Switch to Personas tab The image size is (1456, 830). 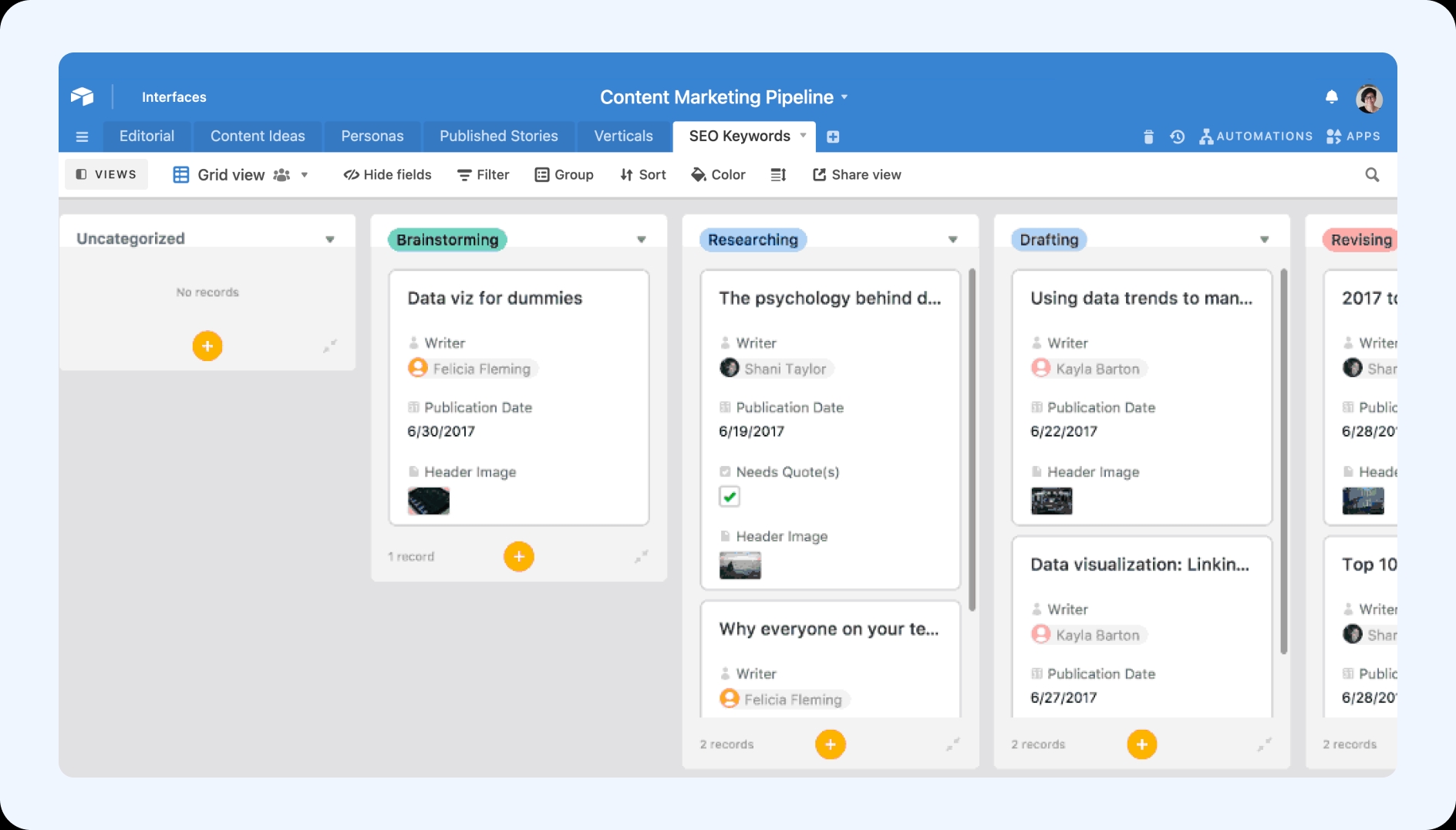(372, 137)
